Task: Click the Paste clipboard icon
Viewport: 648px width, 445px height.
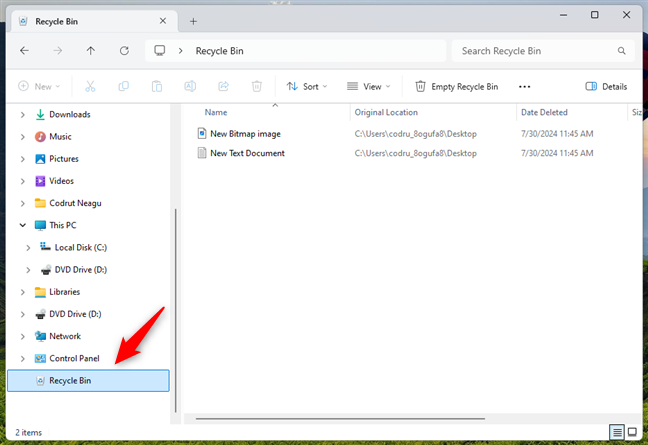Action: point(157,86)
